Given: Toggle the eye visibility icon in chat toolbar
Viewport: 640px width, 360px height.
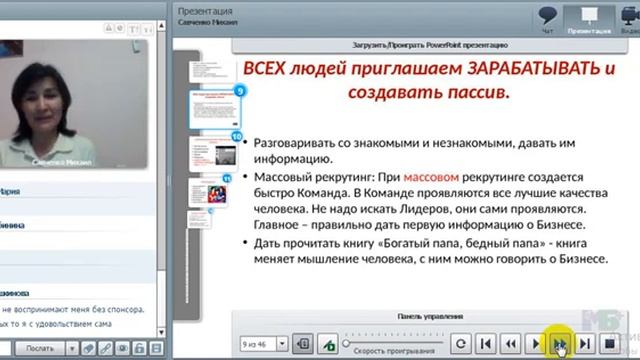Looking at the screenshot, I should pos(122,349).
